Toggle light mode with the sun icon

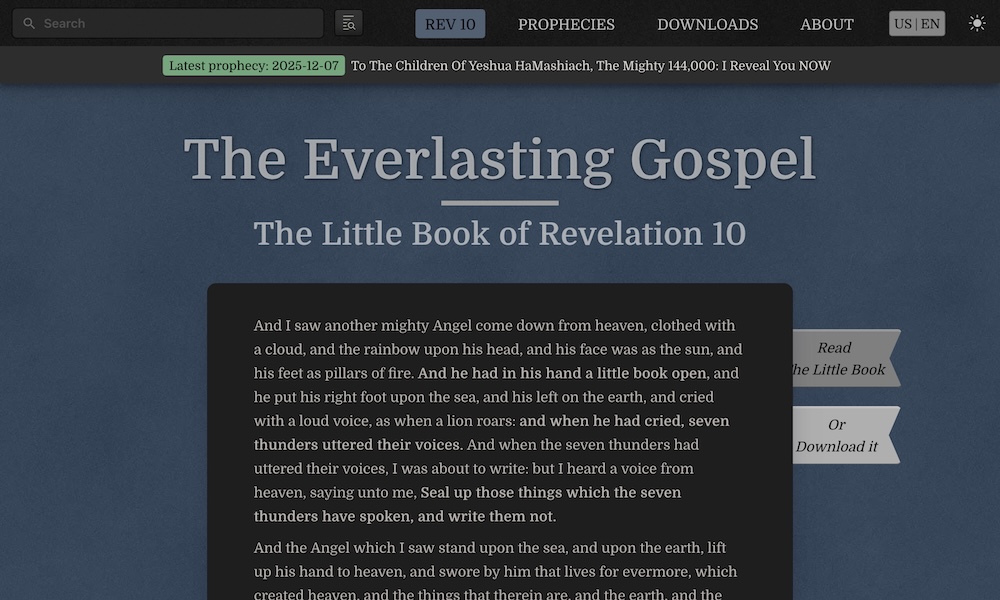977,23
